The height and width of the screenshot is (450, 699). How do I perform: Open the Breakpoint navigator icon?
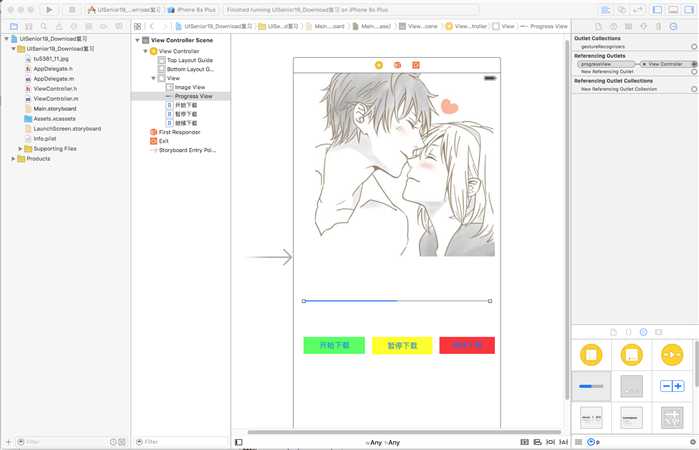tap(104, 26)
